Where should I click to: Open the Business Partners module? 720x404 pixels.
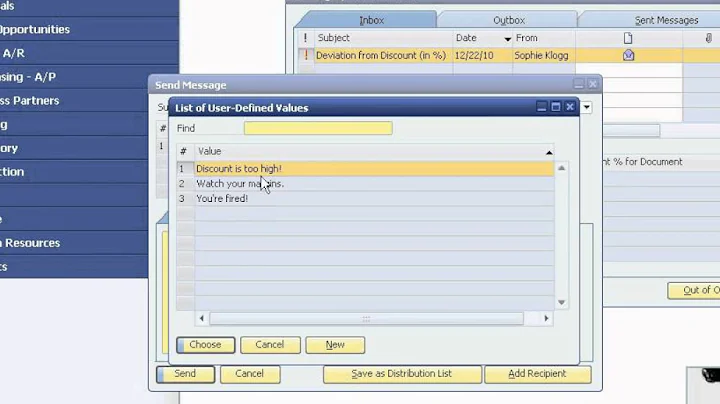(74, 101)
